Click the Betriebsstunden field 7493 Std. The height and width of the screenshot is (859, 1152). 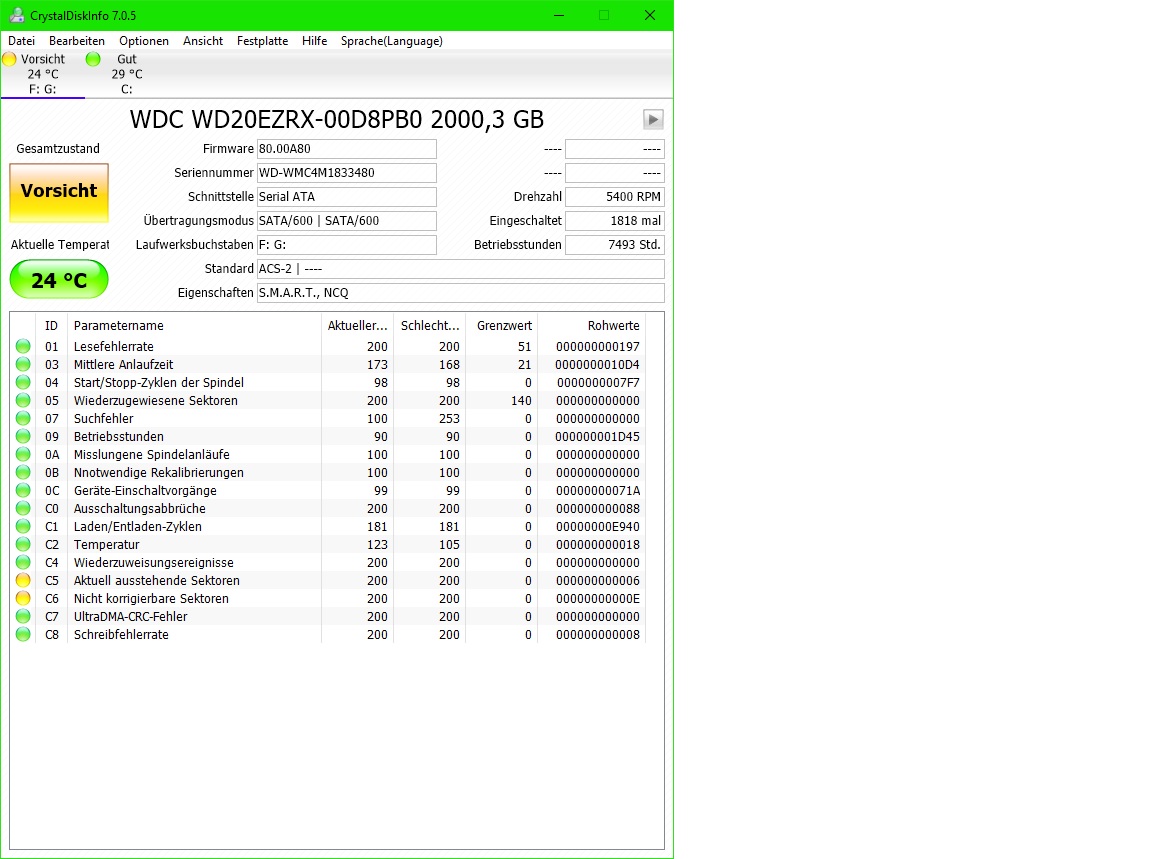click(x=615, y=245)
